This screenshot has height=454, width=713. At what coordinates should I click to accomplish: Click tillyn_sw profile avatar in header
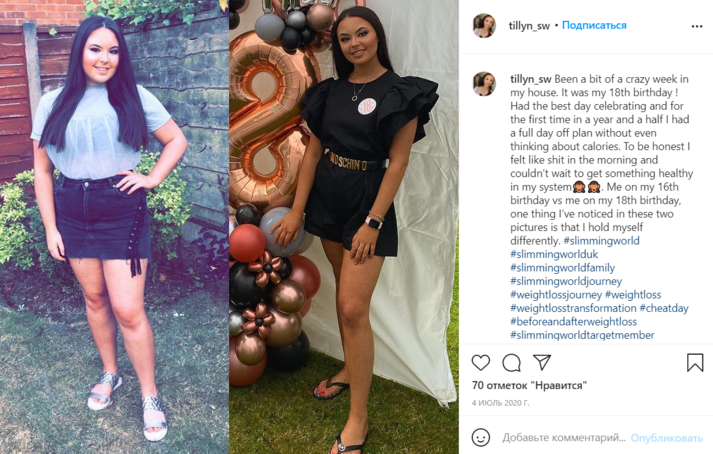pyautogui.click(x=484, y=25)
